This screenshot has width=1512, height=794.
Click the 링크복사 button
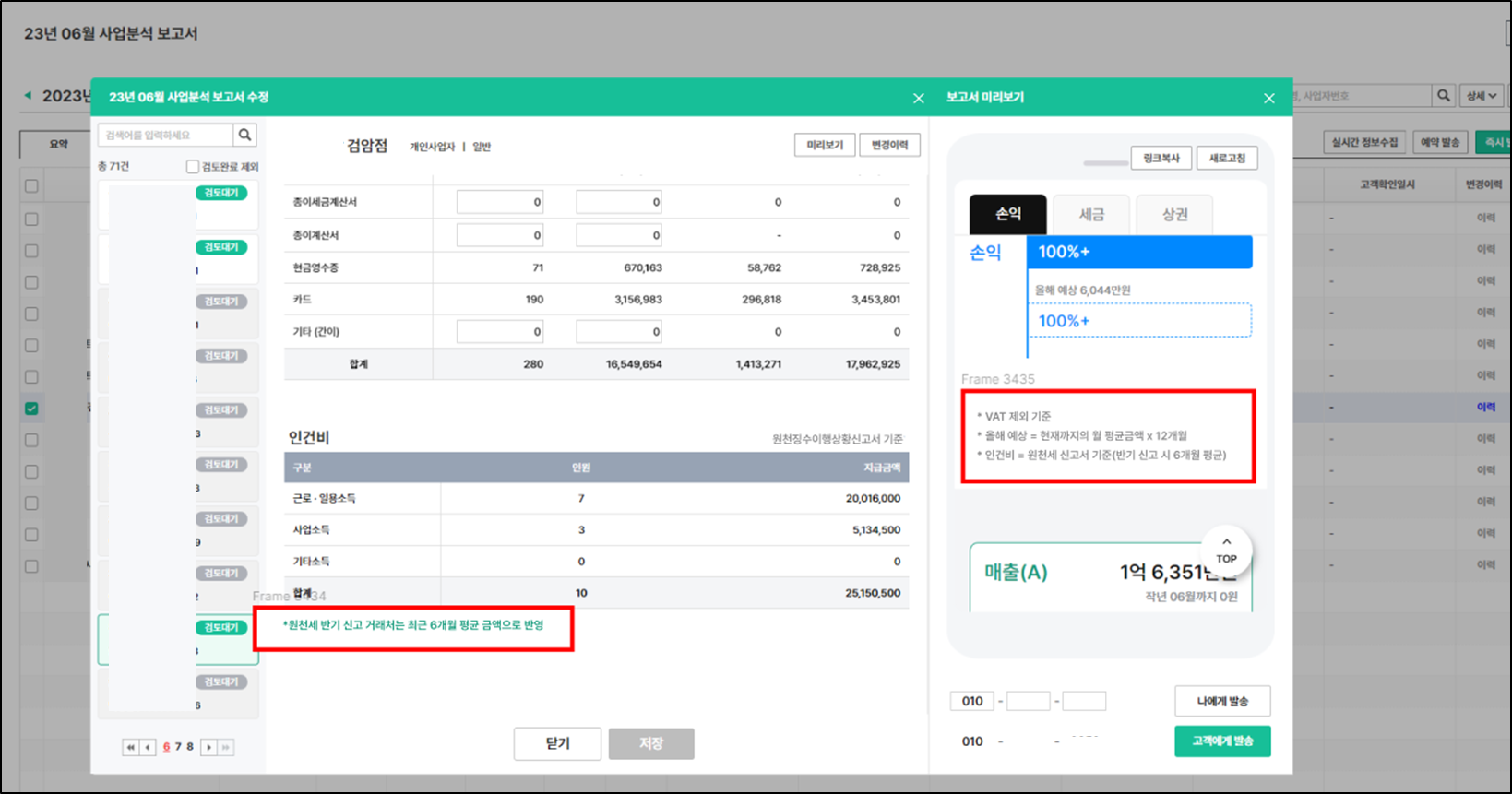[1161, 159]
